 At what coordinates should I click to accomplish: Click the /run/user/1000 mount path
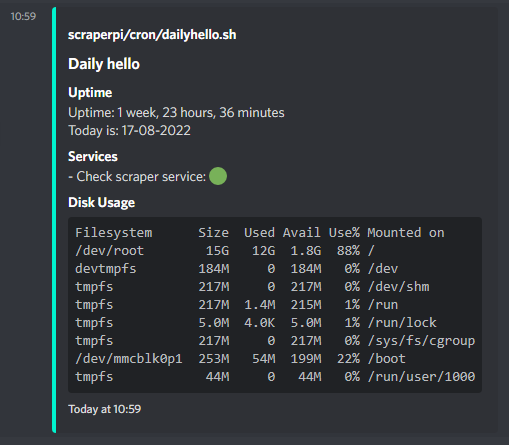[421, 377]
